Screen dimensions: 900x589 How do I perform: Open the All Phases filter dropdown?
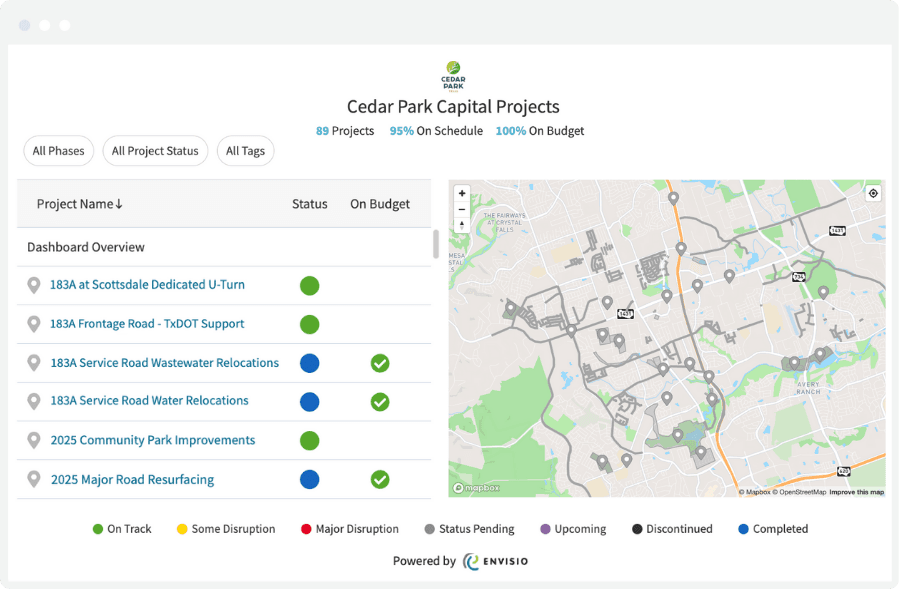tap(59, 151)
